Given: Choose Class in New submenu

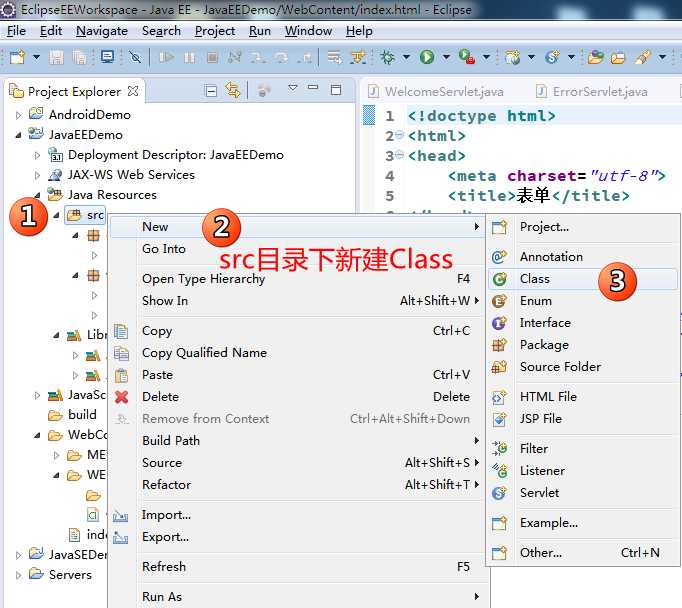Looking at the screenshot, I should click(x=583, y=279).
